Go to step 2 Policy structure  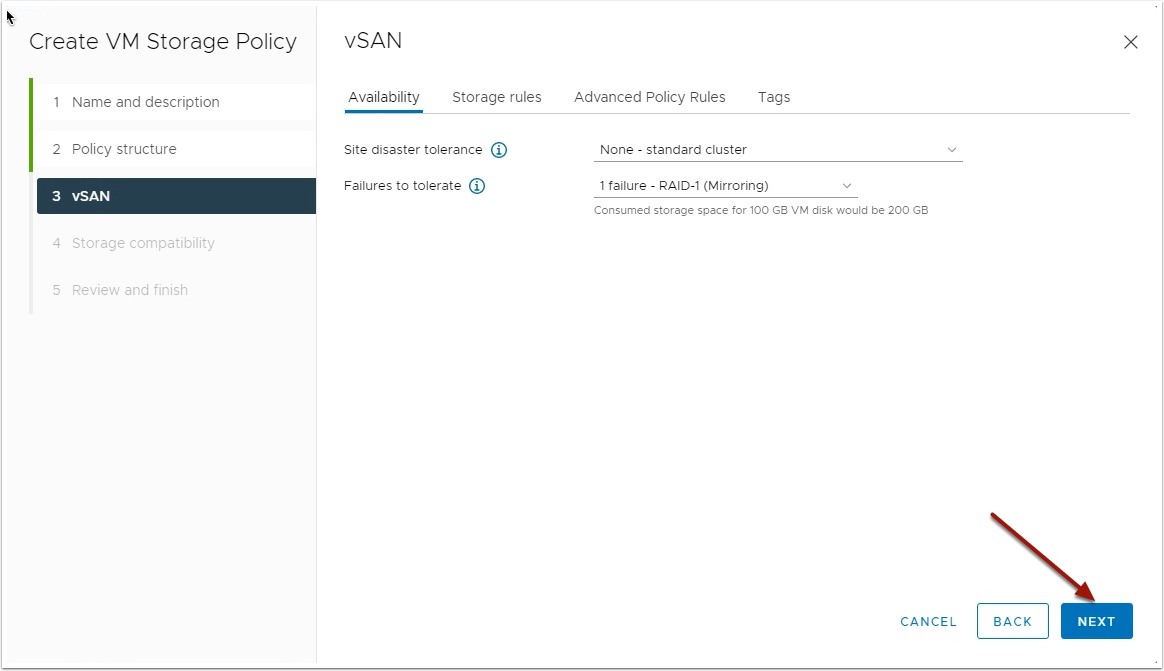click(x=176, y=149)
